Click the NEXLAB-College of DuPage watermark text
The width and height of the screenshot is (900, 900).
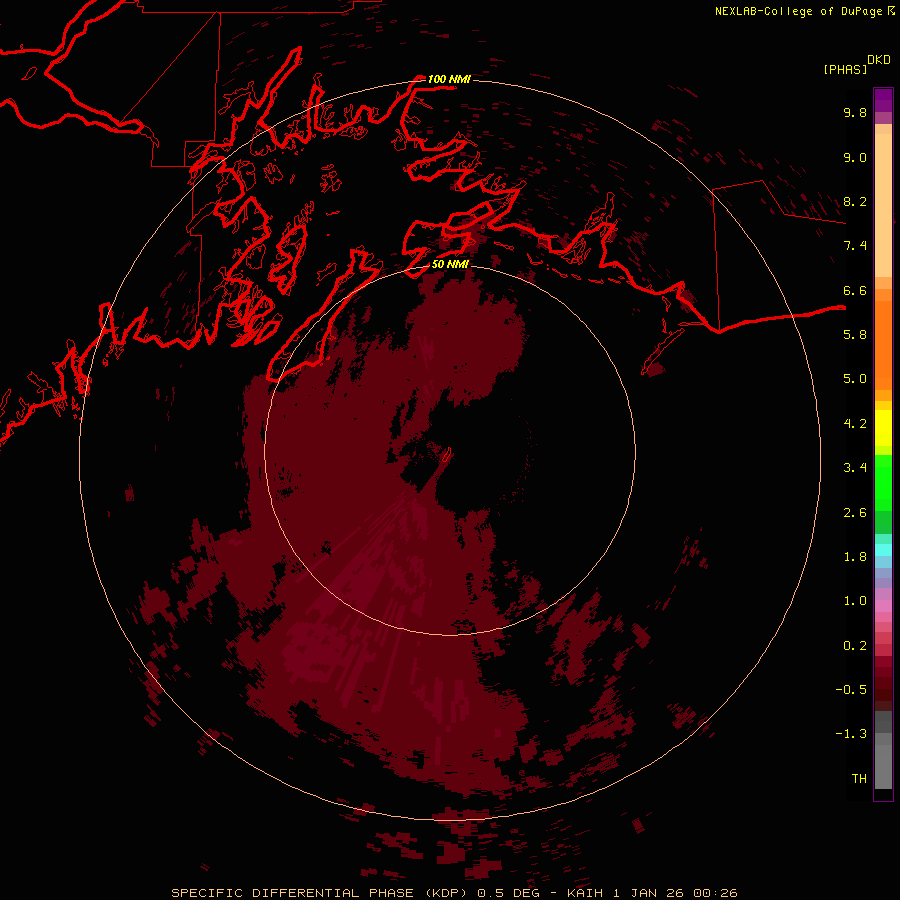tap(798, 11)
